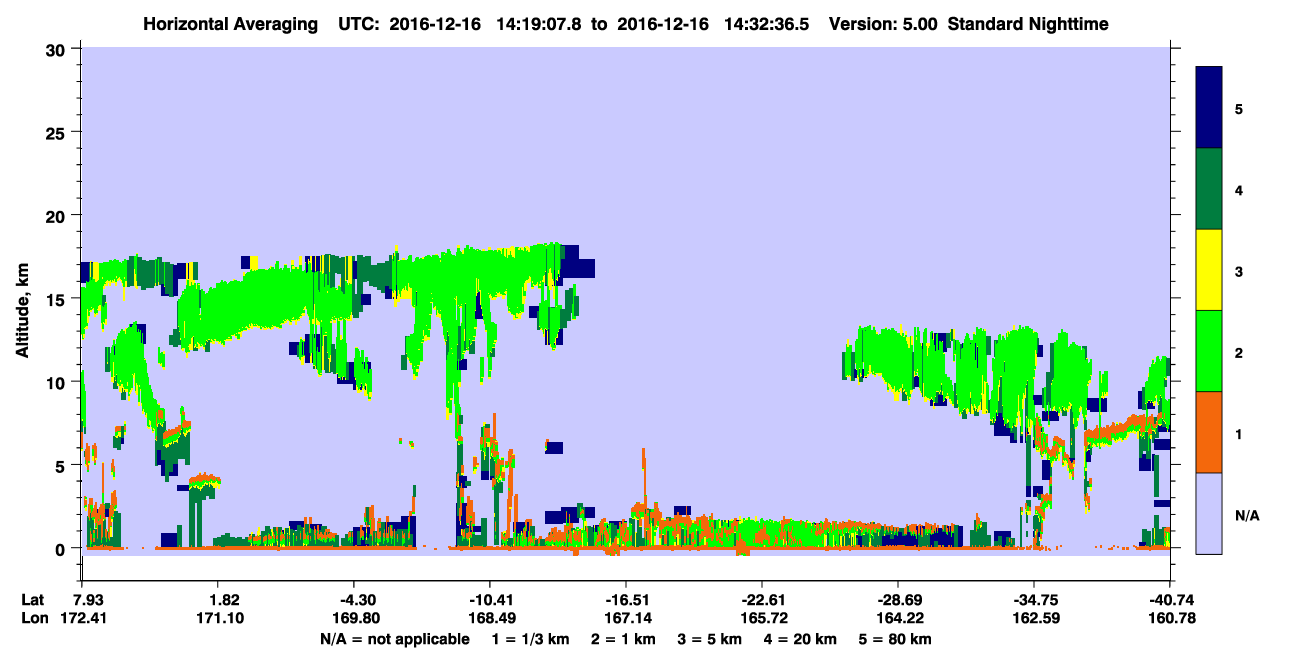Click the dark blue level 5 colorbar segment
This screenshot has height=667, width=1300.
tap(1209, 108)
